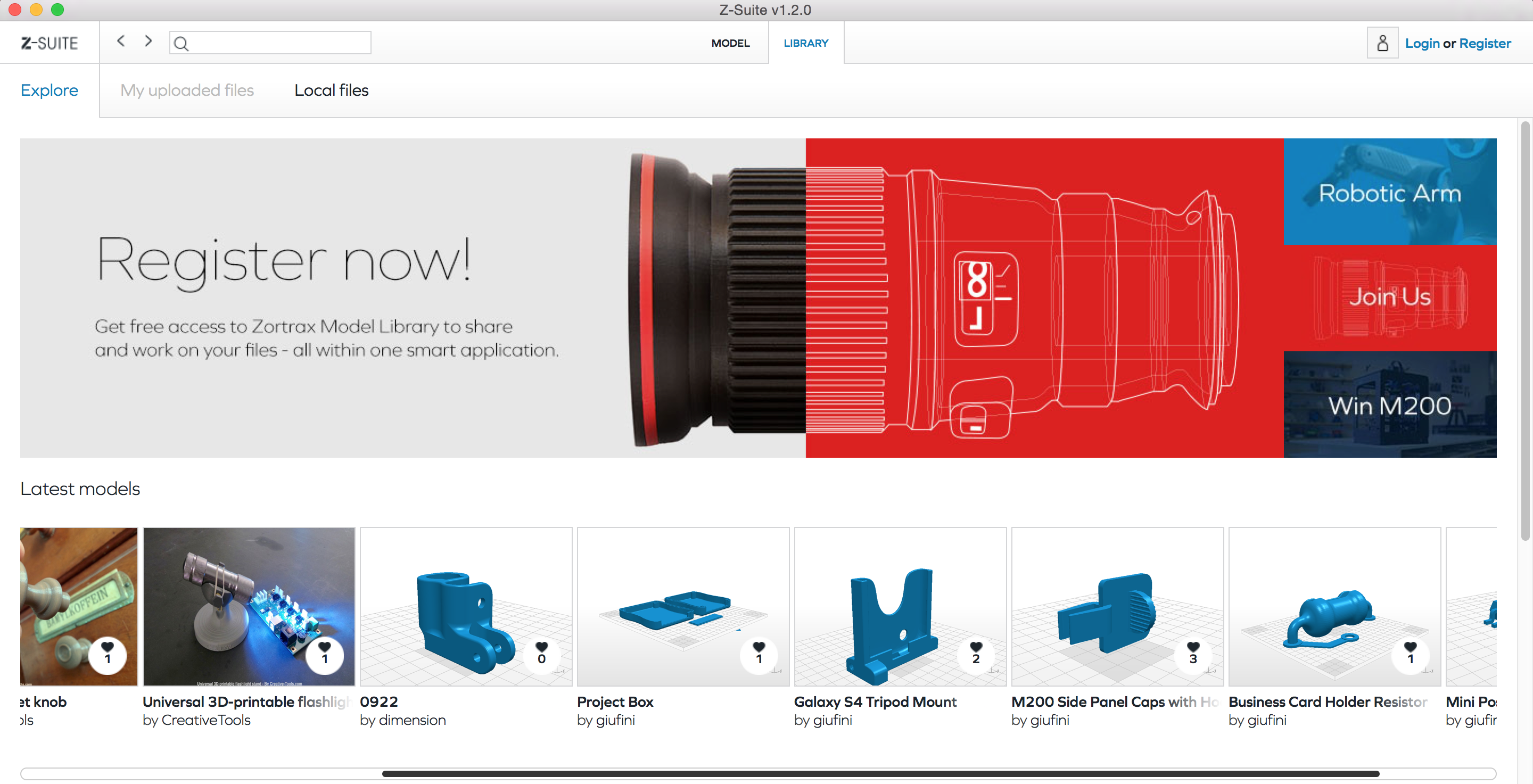This screenshot has height=784, width=1533.
Task: Click the back navigation arrow
Action: tap(121, 41)
